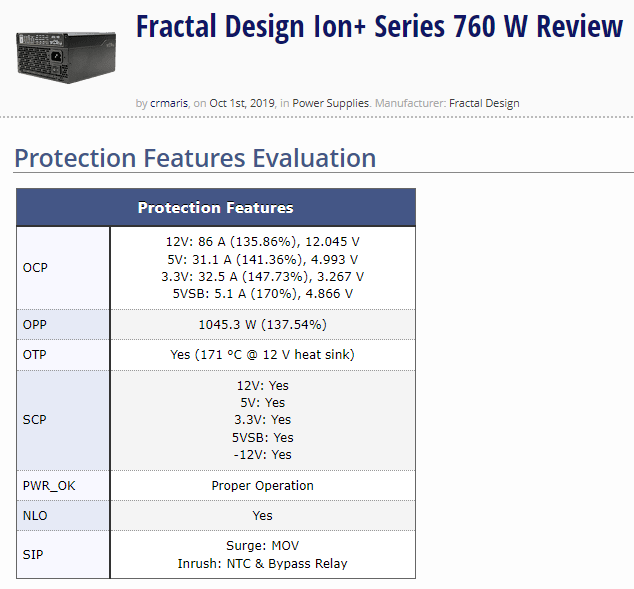
Task: Select the SCP row label
Action: pos(35,420)
